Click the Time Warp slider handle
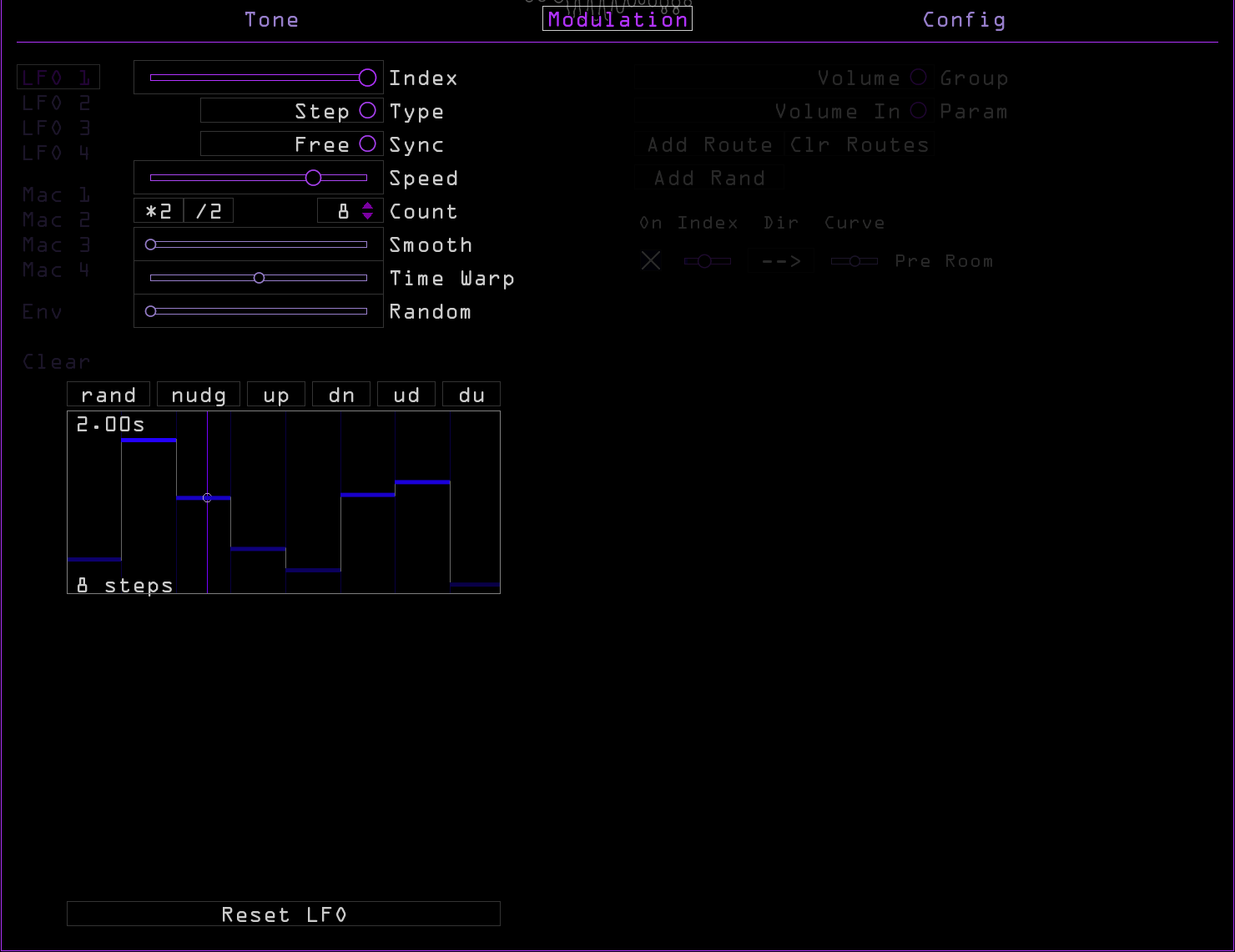 [x=259, y=278]
